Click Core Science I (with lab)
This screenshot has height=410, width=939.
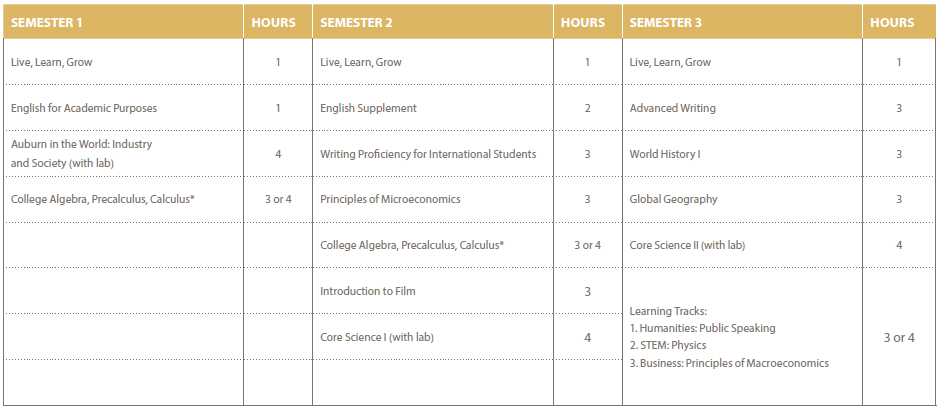pyautogui.click(x=377, y=337)
